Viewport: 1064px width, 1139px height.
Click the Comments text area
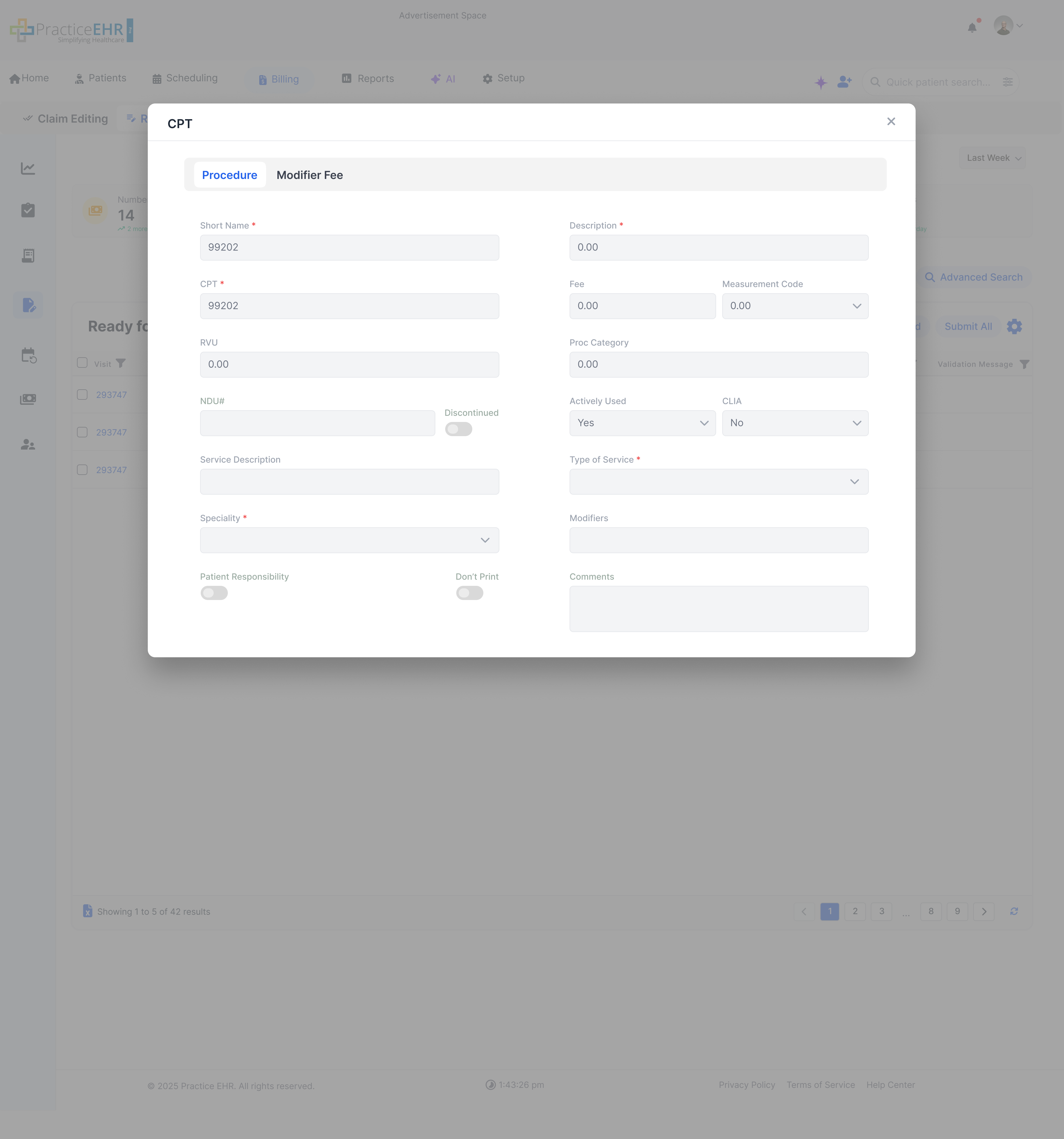pos(718,608)
